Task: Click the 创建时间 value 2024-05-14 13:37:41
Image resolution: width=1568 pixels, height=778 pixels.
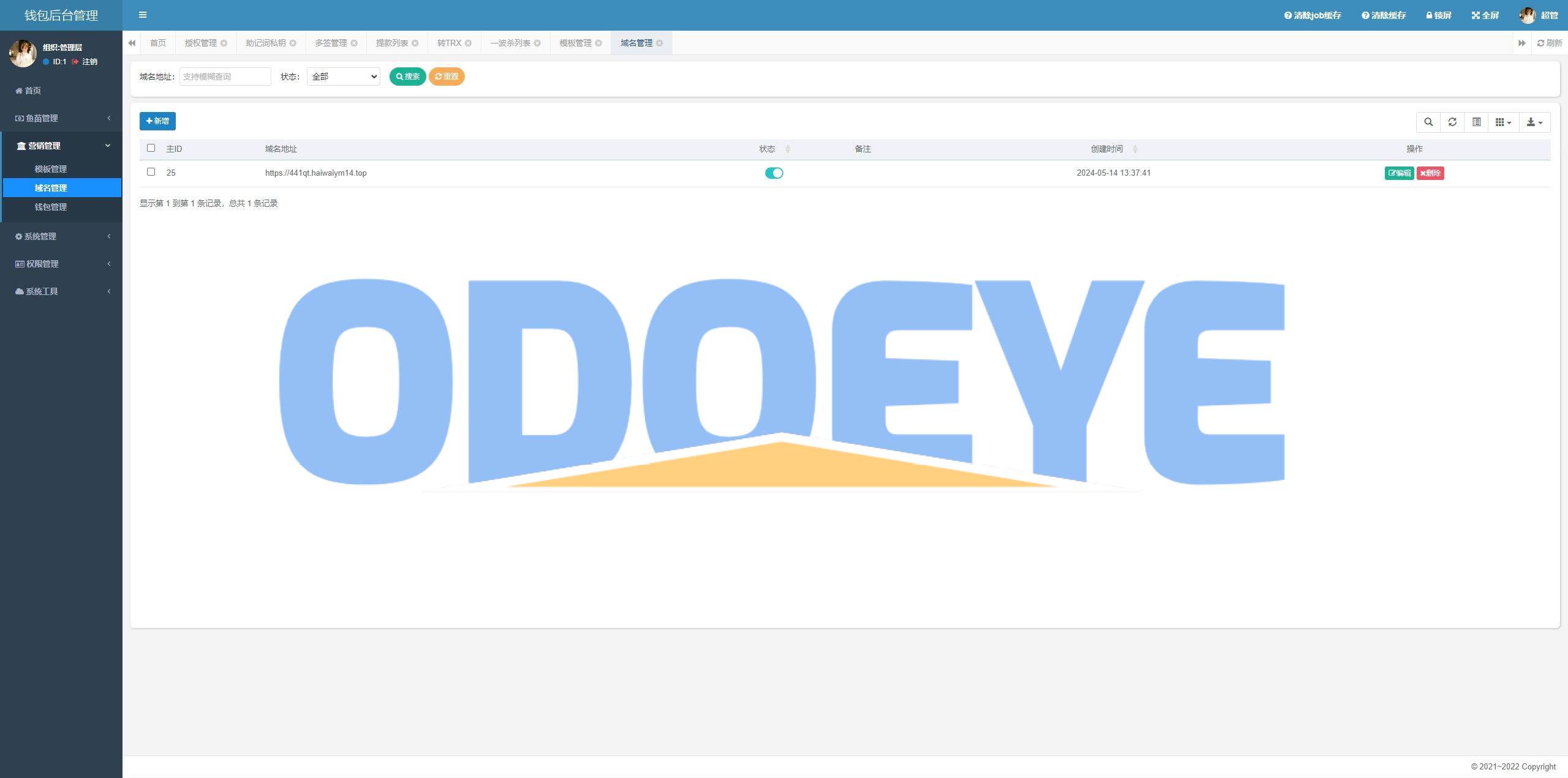Action: tap(1114, 173)
